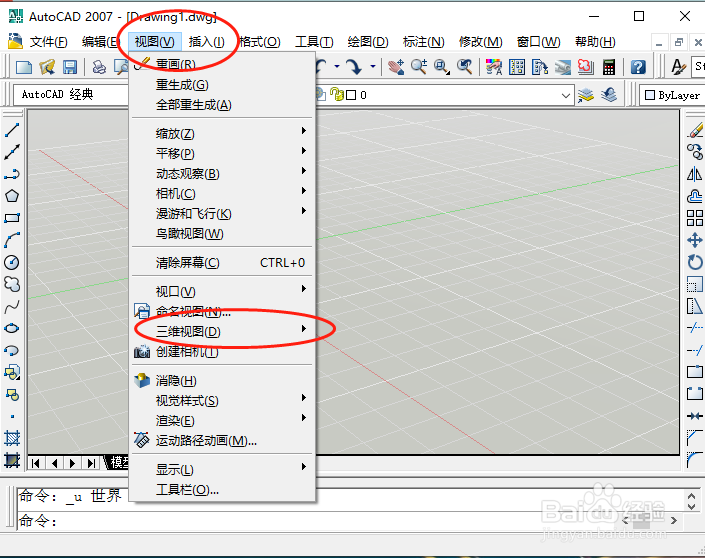Open the QuickCalc calculator icon
This screenshot has height=558, width=705.
point(609,67)
